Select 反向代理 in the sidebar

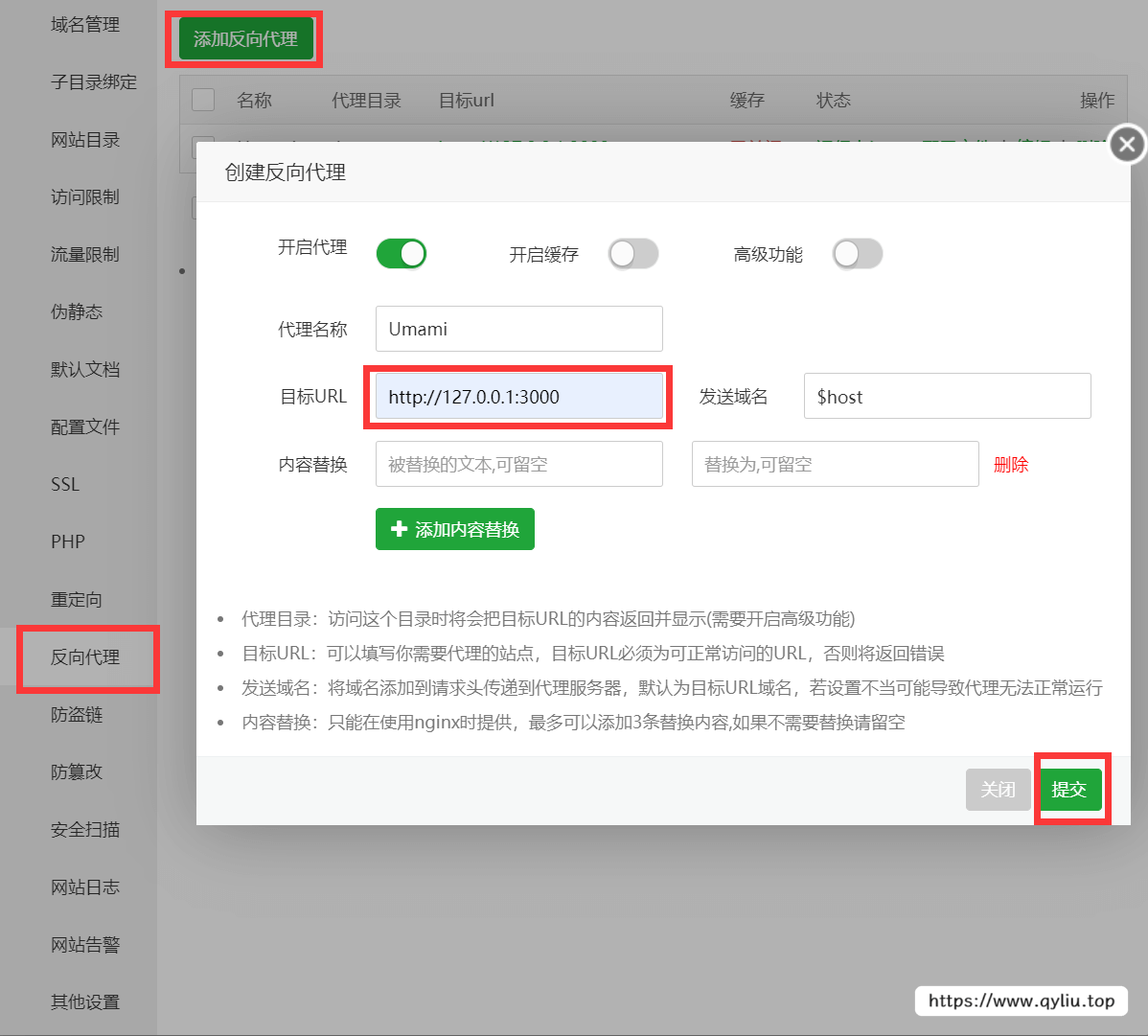coord(84,657)
